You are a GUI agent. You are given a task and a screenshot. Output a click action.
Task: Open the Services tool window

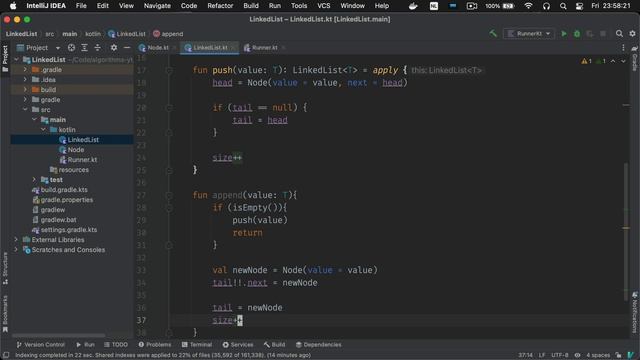tap(238, 345)
